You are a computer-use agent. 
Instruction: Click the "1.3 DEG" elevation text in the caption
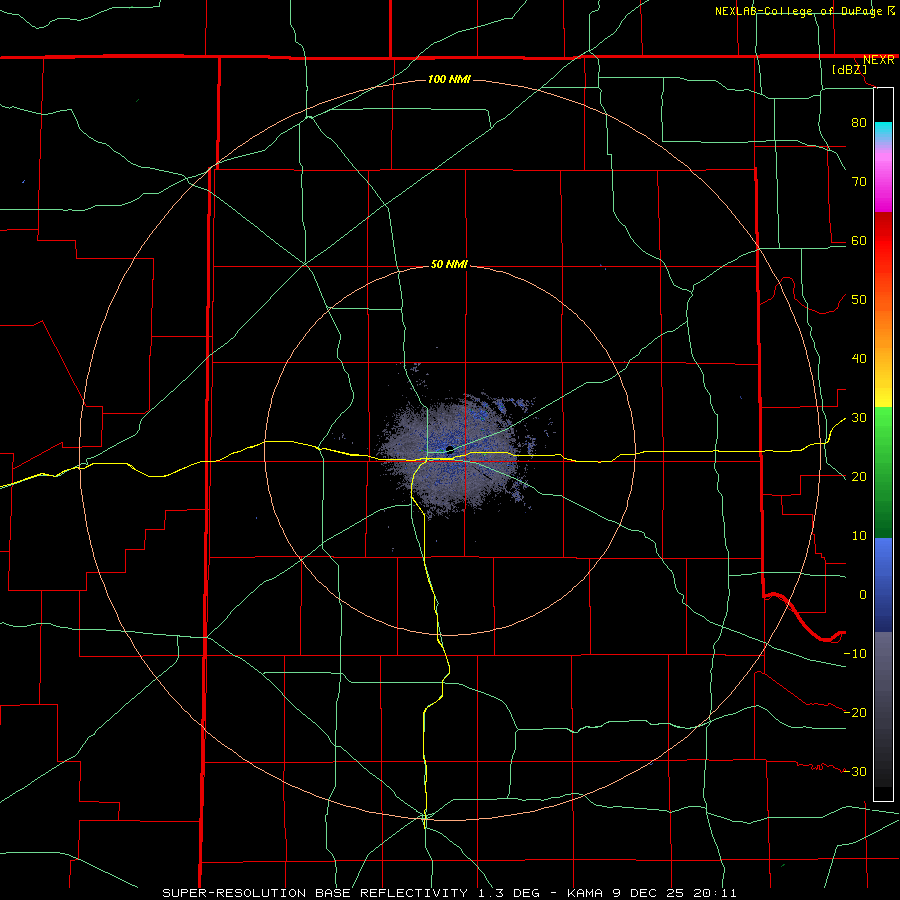(x=507, y=893)
